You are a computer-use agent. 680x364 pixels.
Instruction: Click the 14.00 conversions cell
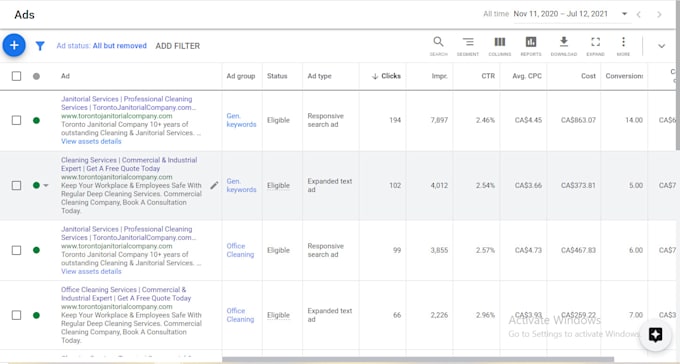pos(634,120)
